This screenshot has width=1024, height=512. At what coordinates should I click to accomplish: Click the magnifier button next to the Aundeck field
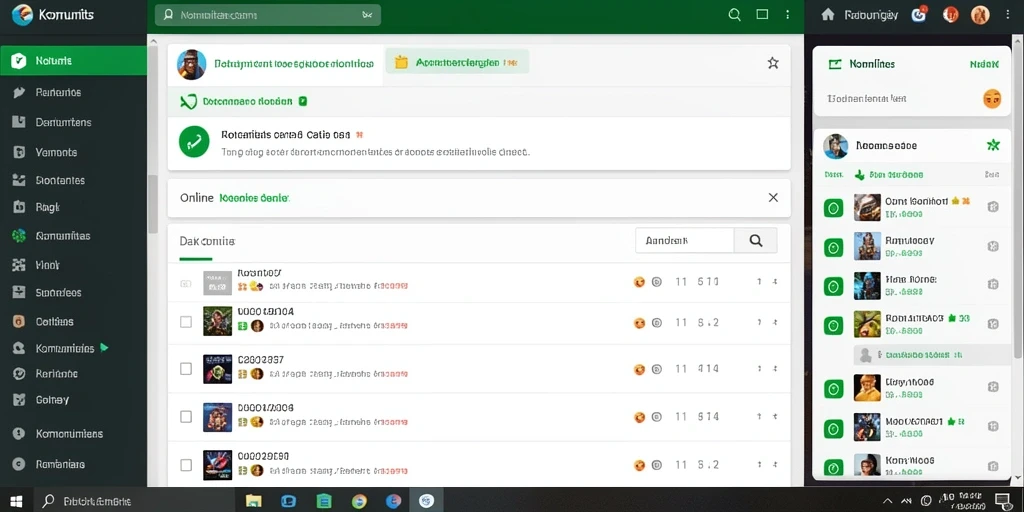(x=756, y=240)
